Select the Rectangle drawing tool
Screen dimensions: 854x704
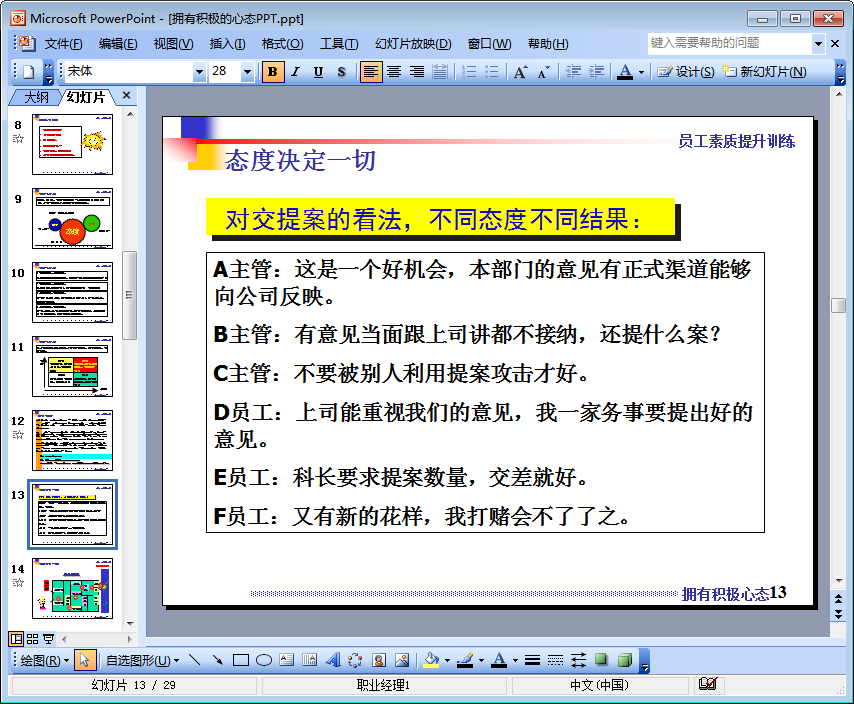tap(241, 660)
